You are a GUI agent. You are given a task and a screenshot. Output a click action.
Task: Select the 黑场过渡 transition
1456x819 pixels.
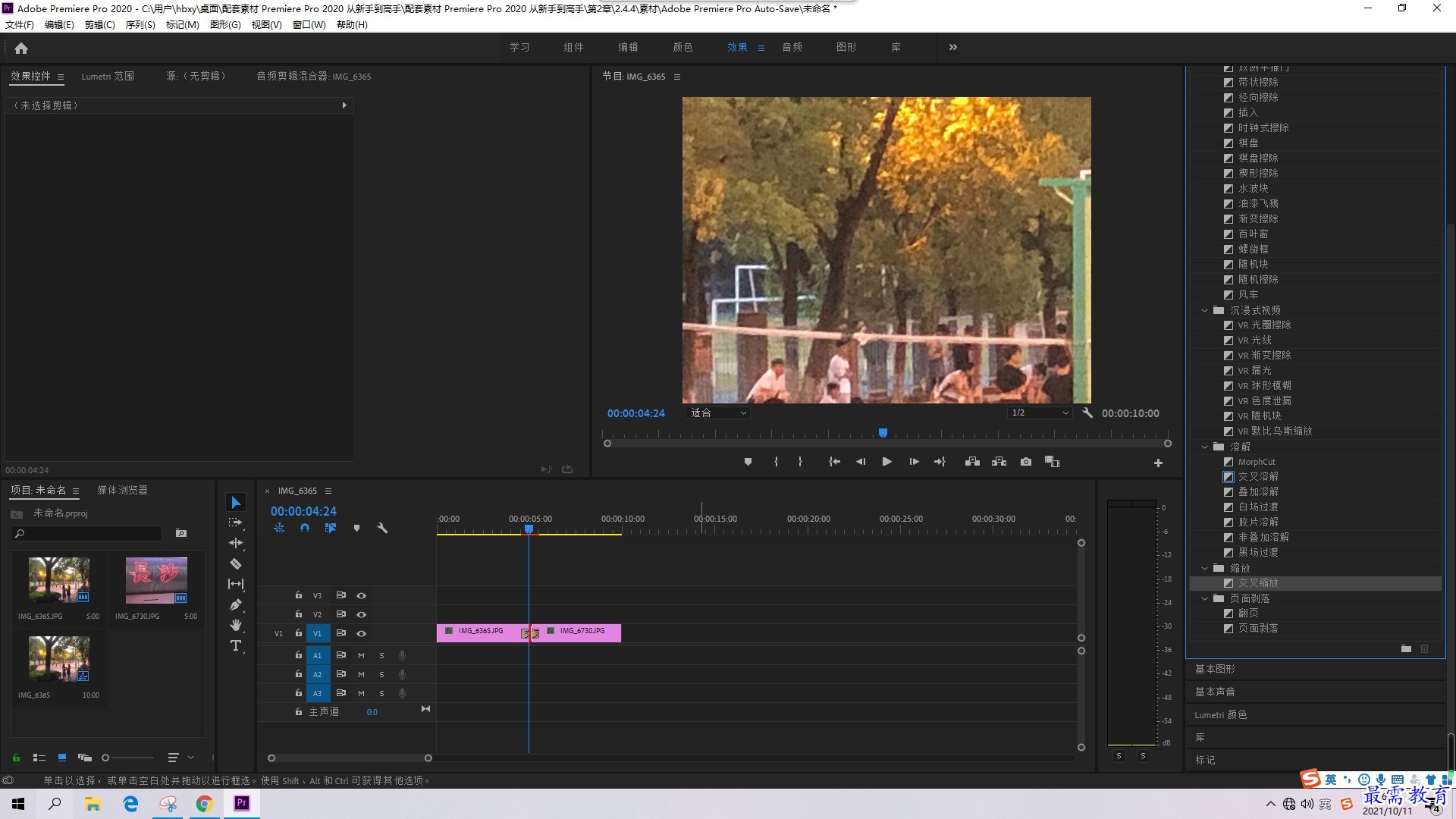click(1258, 553)
